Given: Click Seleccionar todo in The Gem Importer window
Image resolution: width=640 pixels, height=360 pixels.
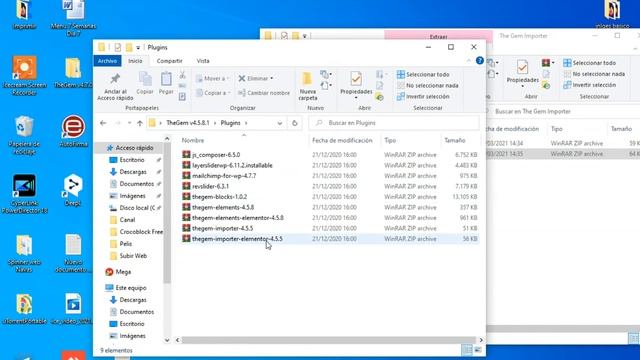Looking at the screenshot, I should tap(589, 63).
